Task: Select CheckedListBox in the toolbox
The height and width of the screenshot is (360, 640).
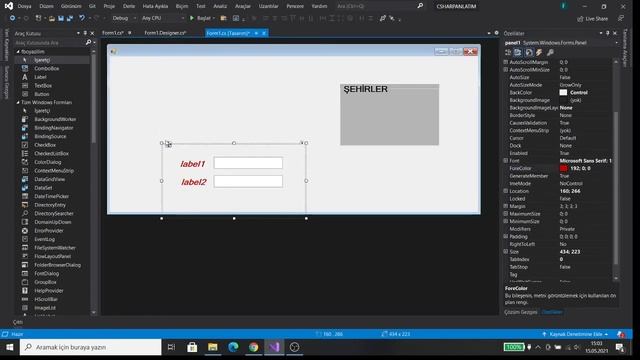Action: pos(51,154)
